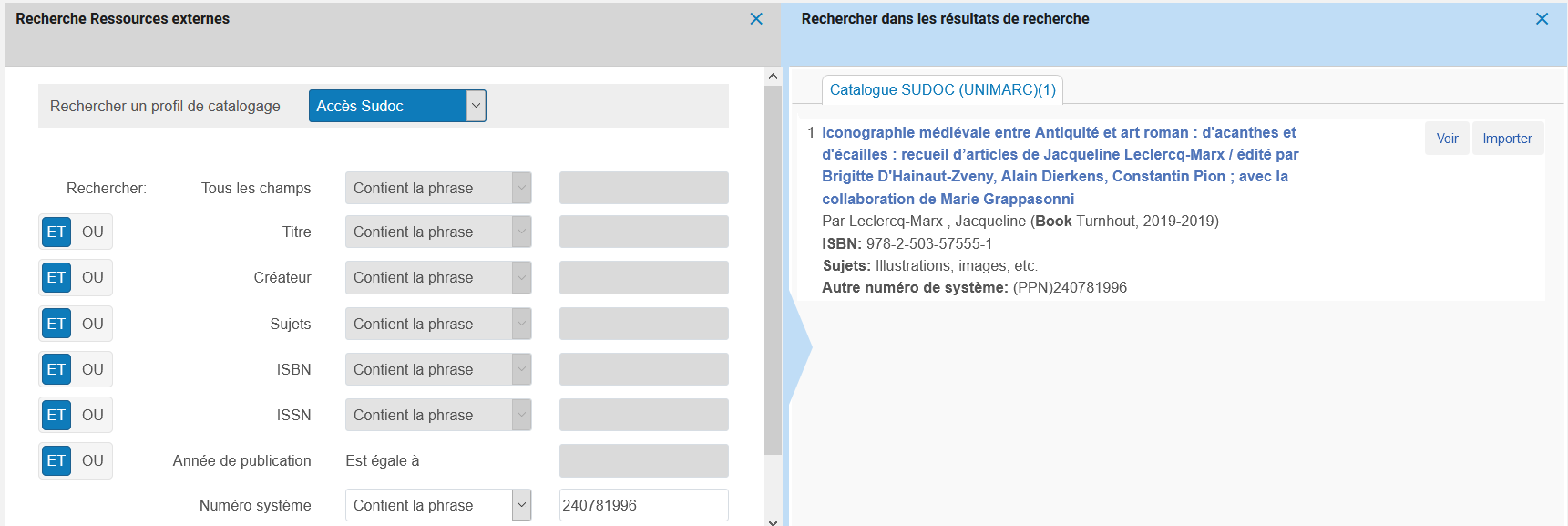This screenshot has width=1568, height=526.
Task: Set ET operator for the ISSN row
Action: (56, 415)
